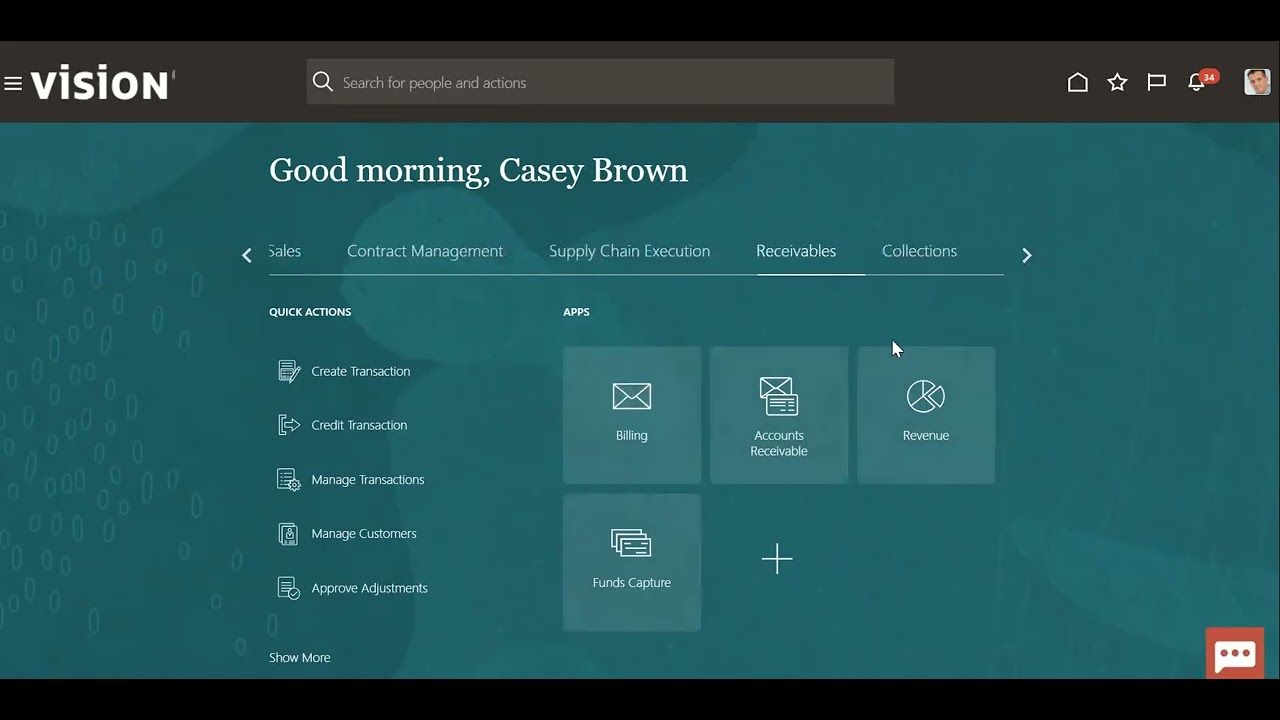This screenshot has width=1280, height=720.
Task: Click the Good morning, Casey Brown greeting
Action: tap(478, 171)
